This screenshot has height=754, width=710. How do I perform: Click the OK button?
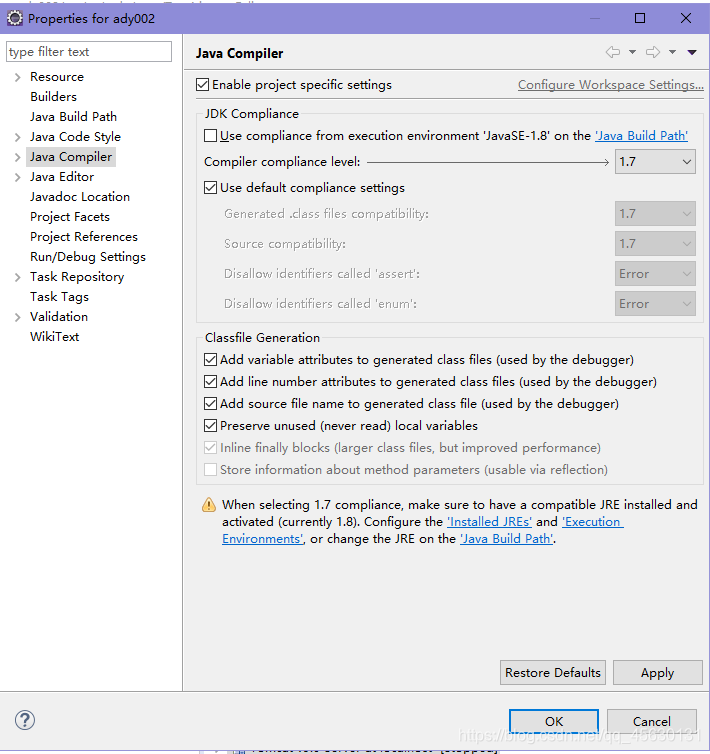(554, 721)
